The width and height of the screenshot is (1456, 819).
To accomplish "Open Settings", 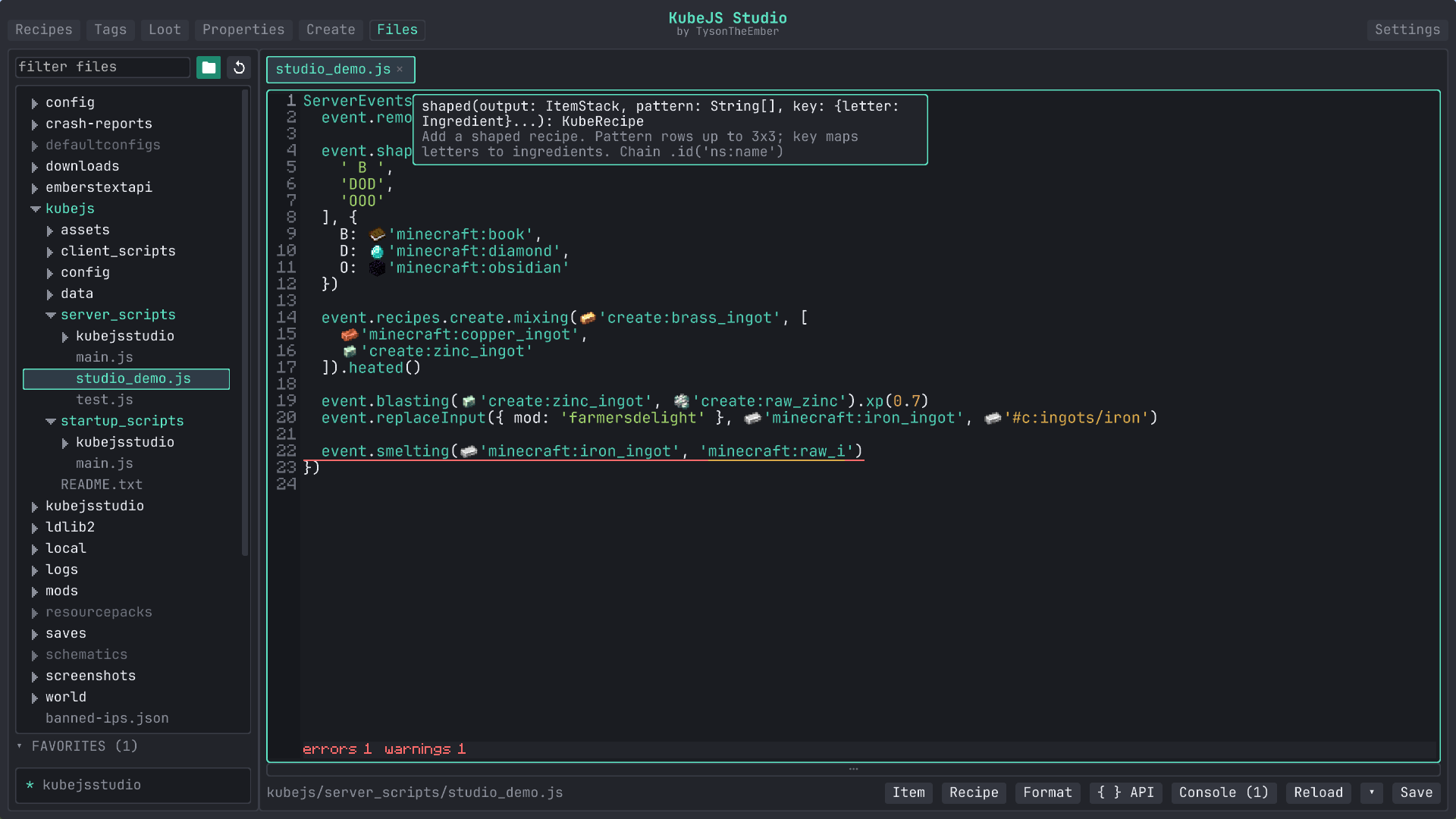I will (x=1407, y=30).
